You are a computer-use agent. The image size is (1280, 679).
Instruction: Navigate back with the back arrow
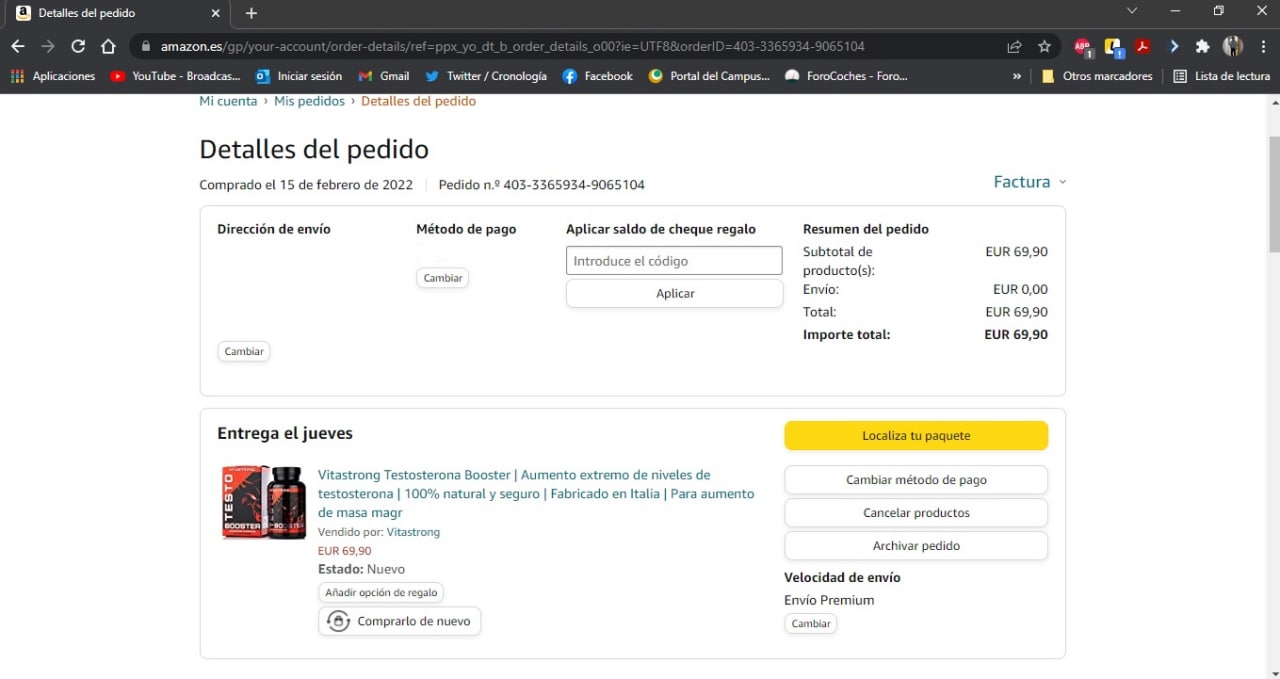tap(18, 46)
